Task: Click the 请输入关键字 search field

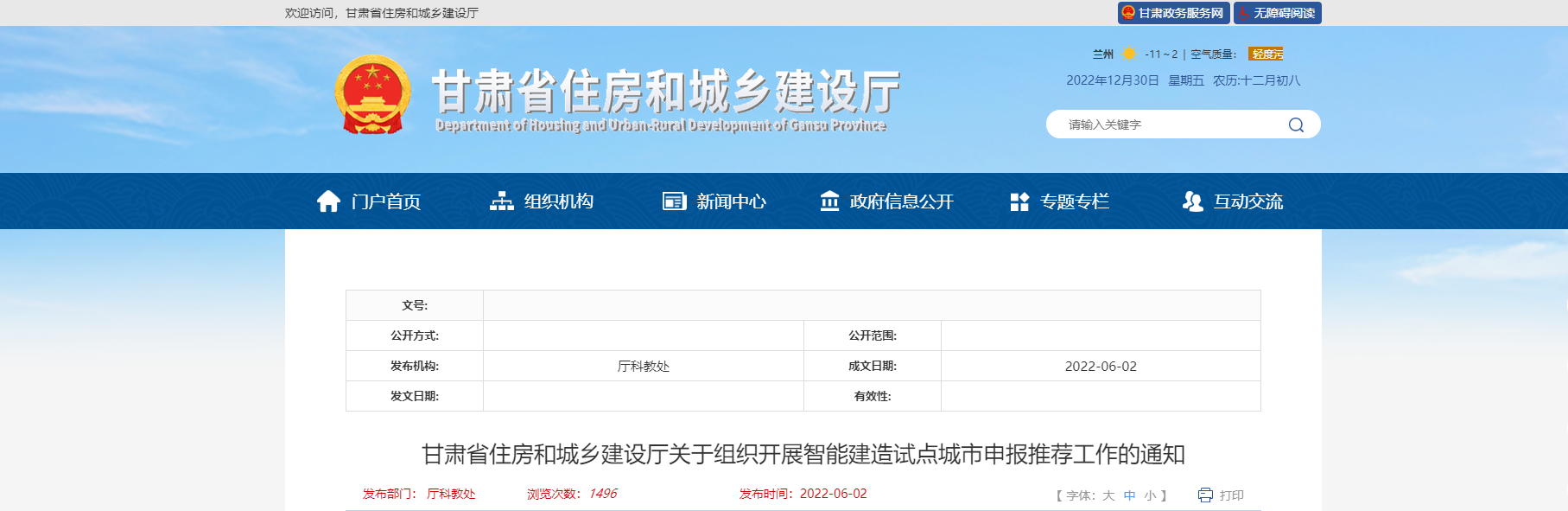Action: coord(1166,125)
